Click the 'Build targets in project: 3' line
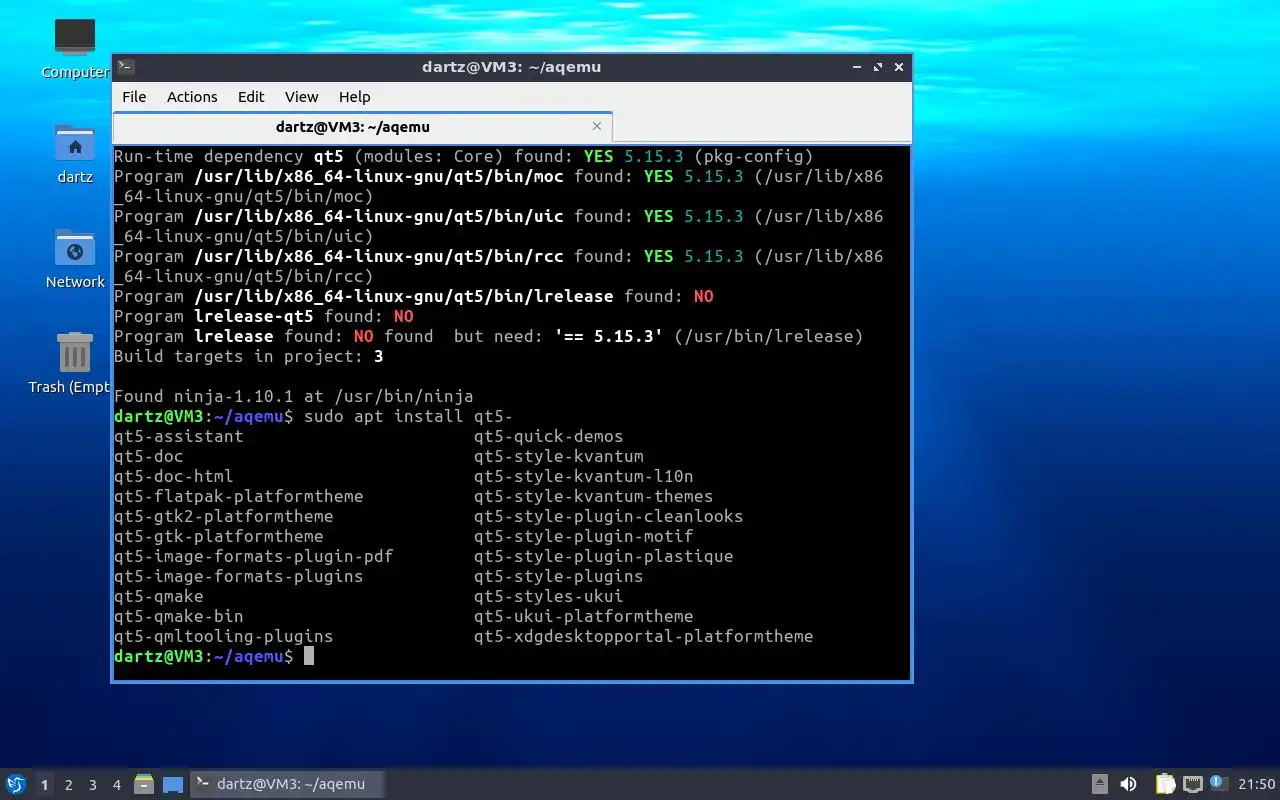Viewport: 1280px width, 800px height. [x=249, y=356]
